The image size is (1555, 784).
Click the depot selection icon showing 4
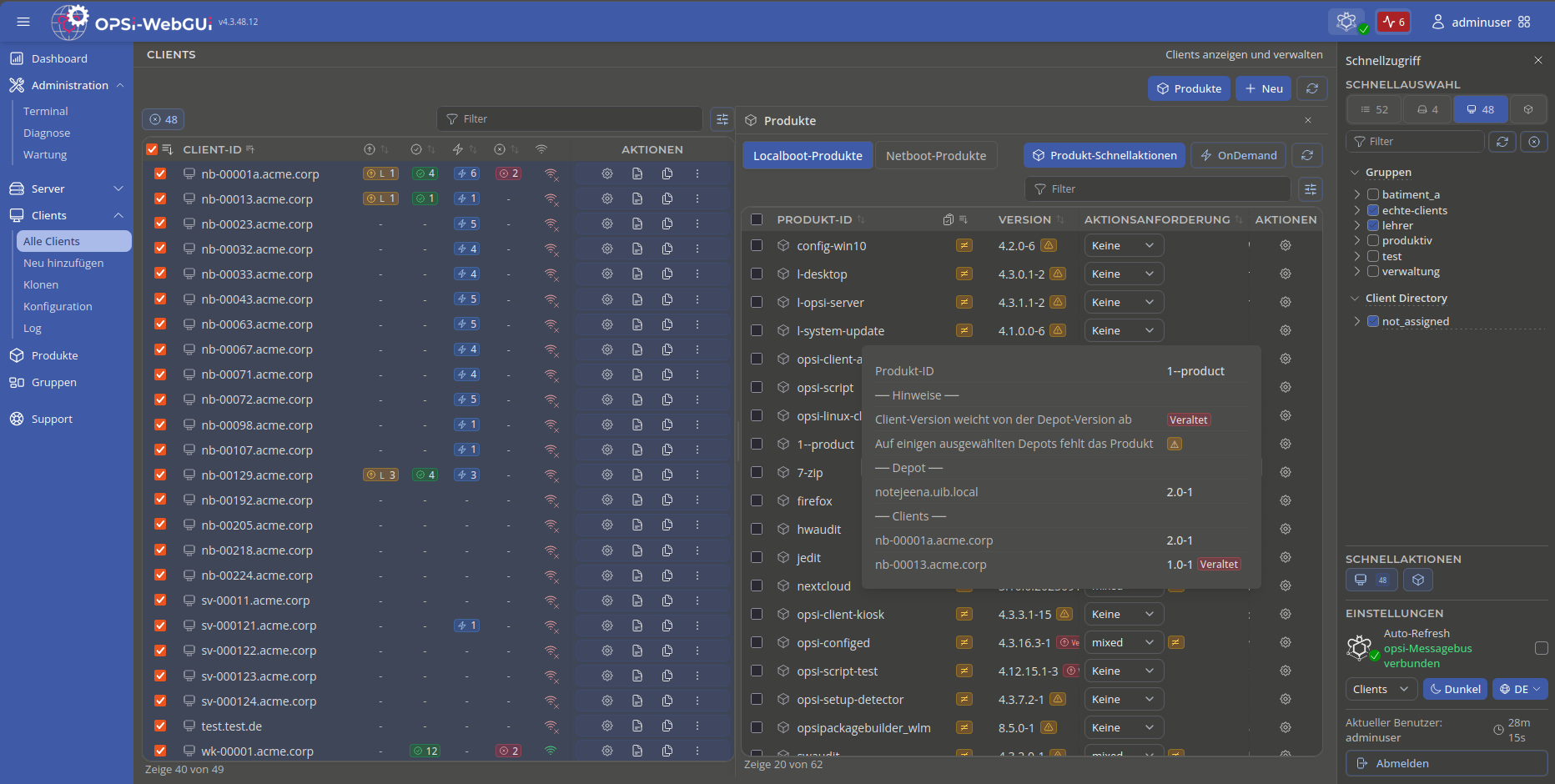tap(1427, 109)
